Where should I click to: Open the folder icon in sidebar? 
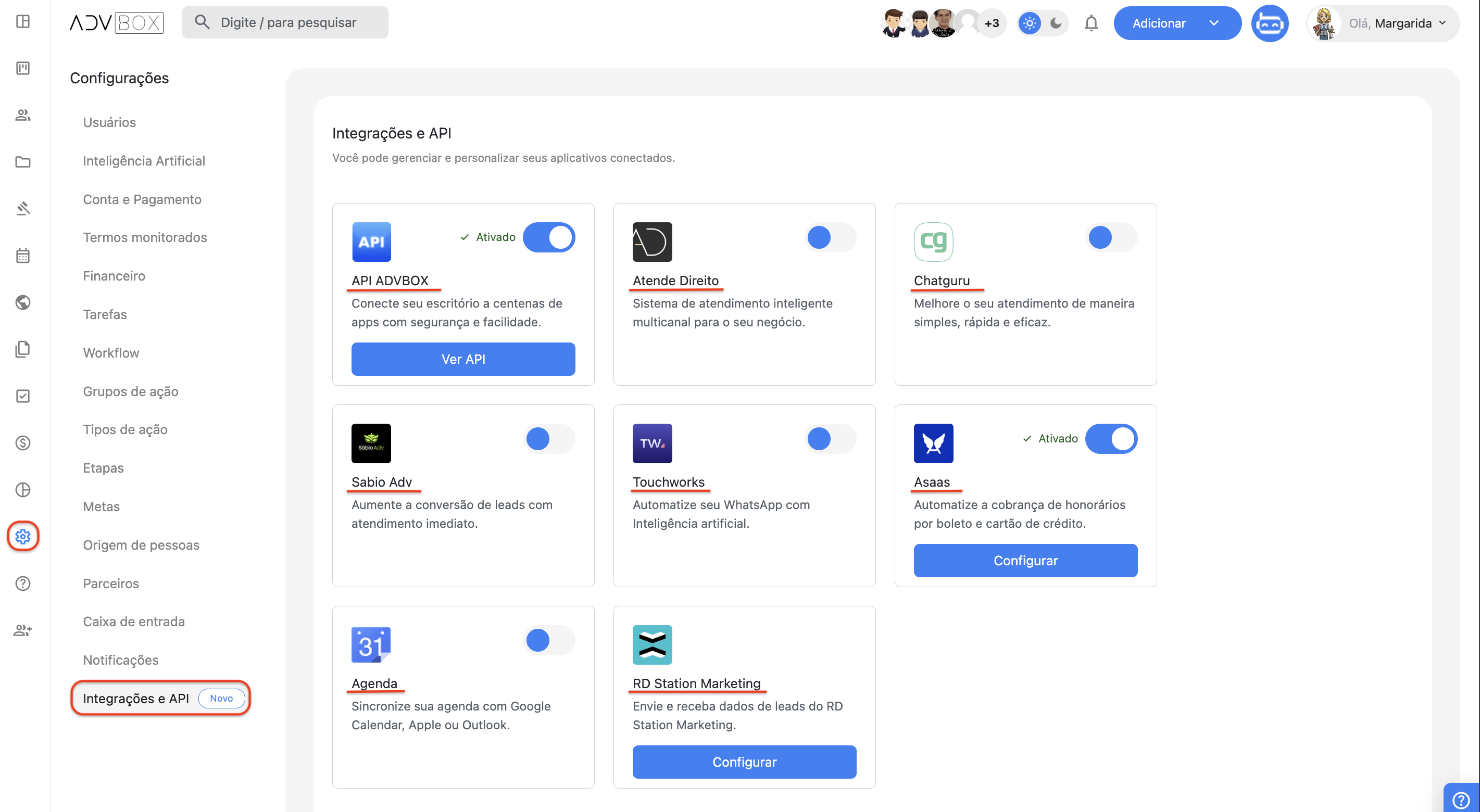click(23, 162)
